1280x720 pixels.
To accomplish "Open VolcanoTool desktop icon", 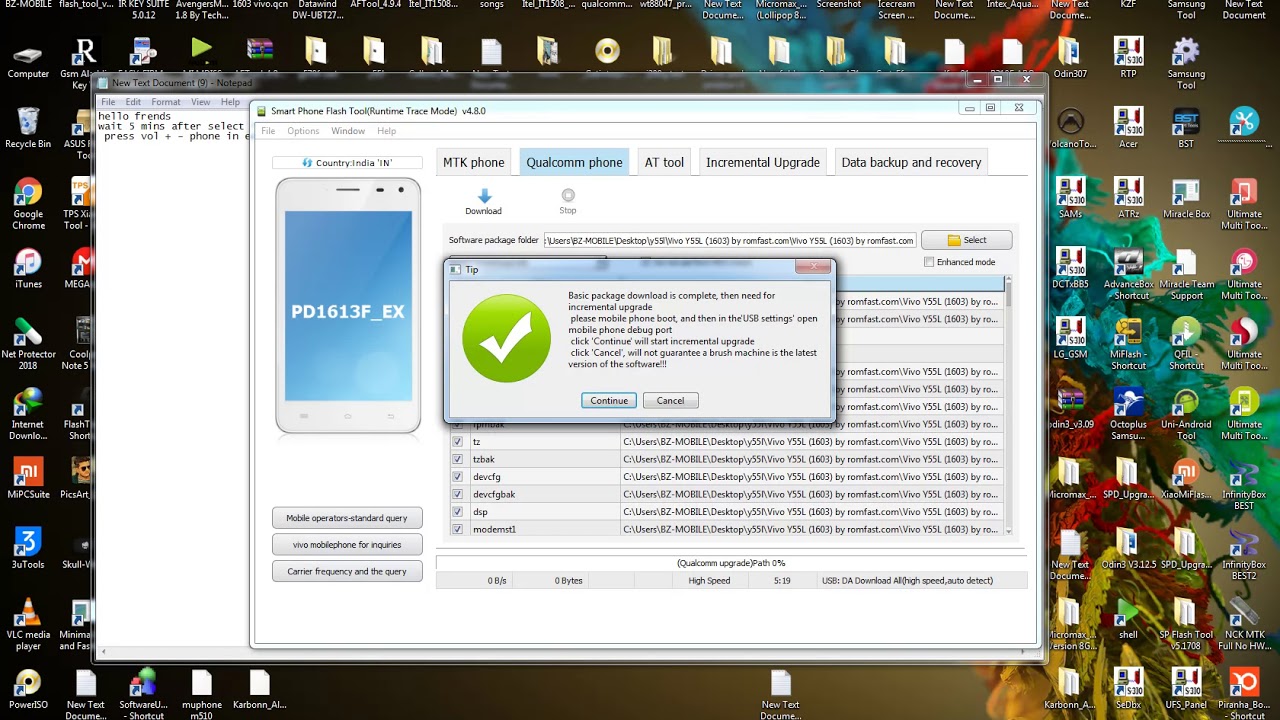I will coord(1070,128).
